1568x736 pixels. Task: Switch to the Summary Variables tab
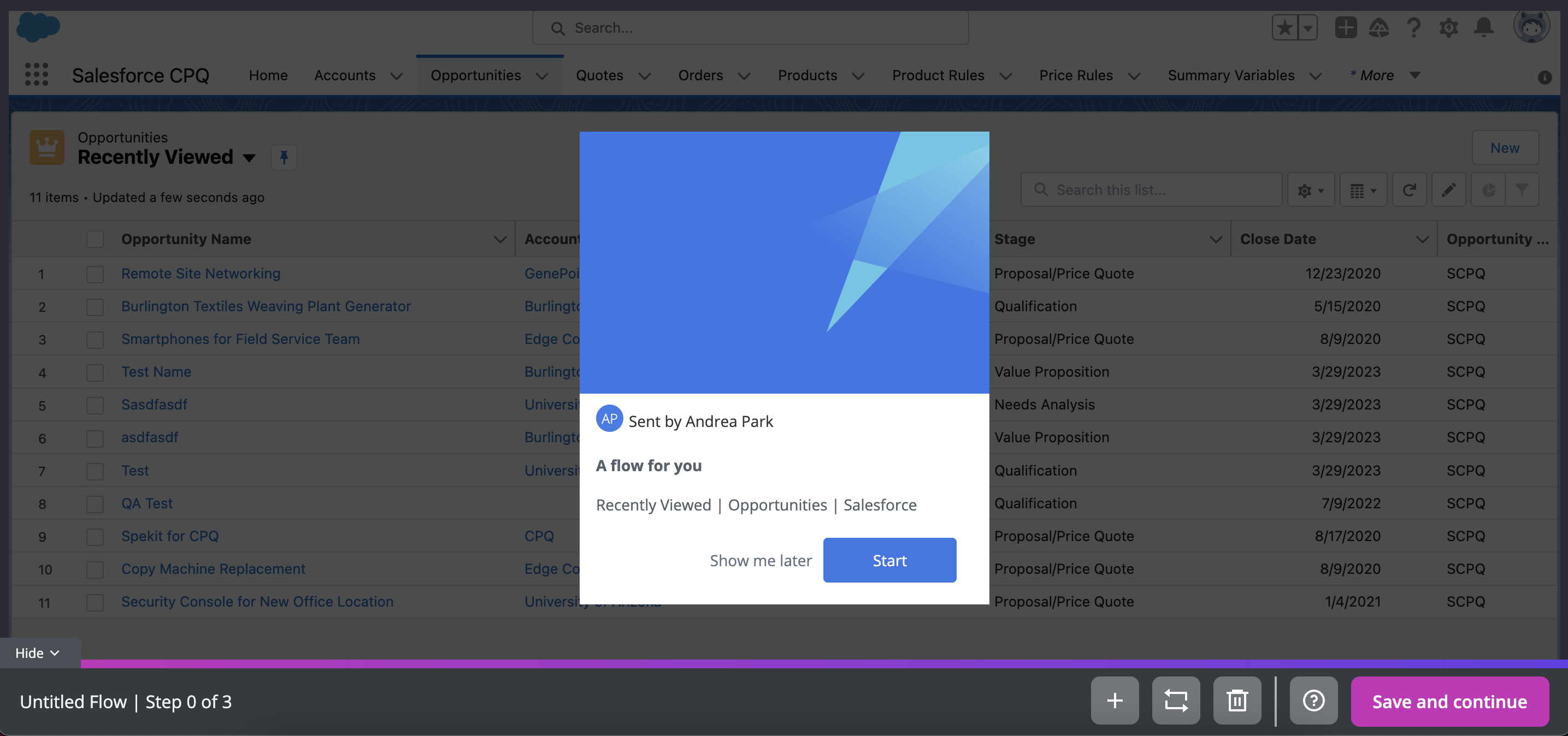click(x=1231, y=75)
